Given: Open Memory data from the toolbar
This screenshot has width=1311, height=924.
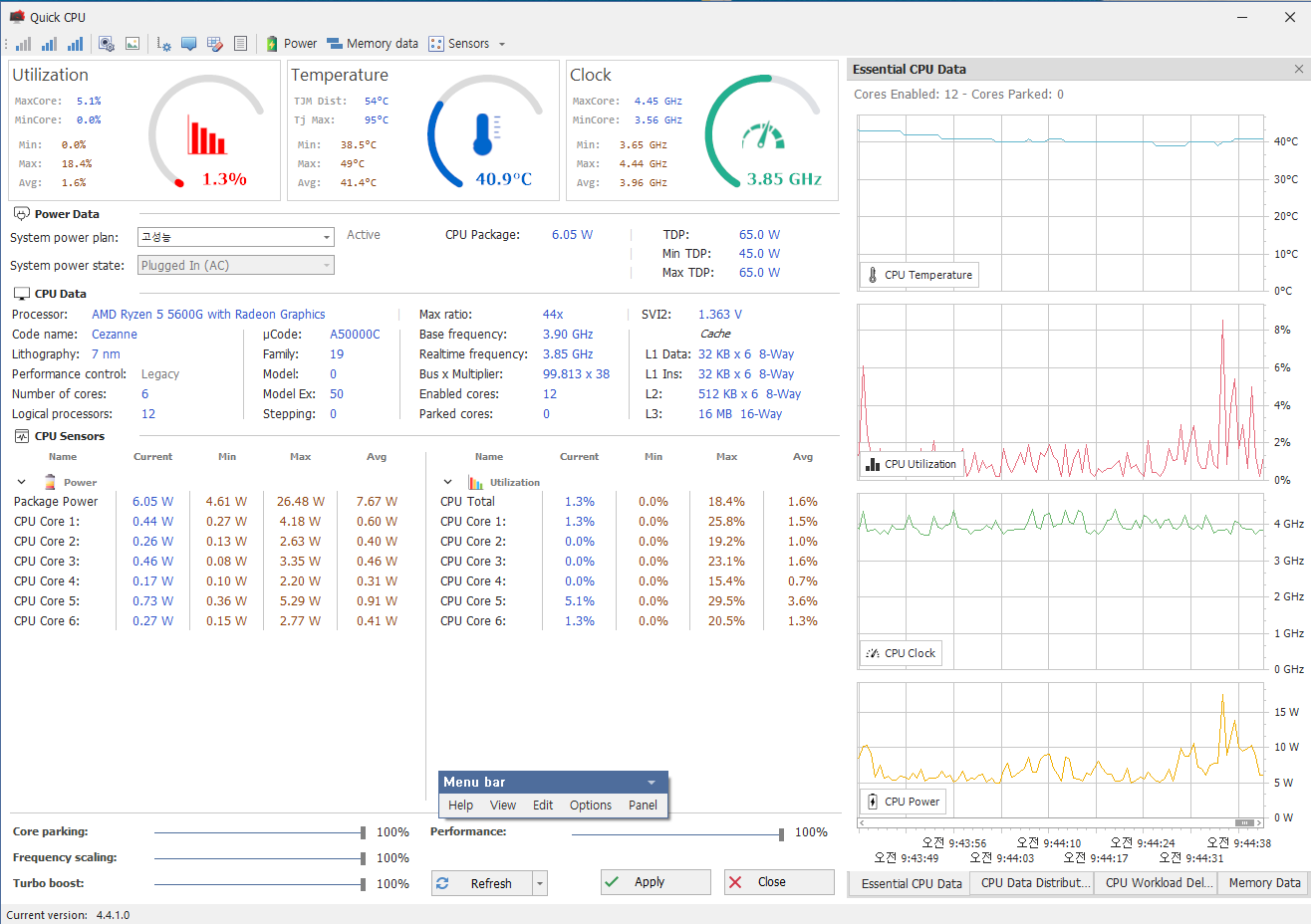Looking at the screenshot, I should [373, 44].
